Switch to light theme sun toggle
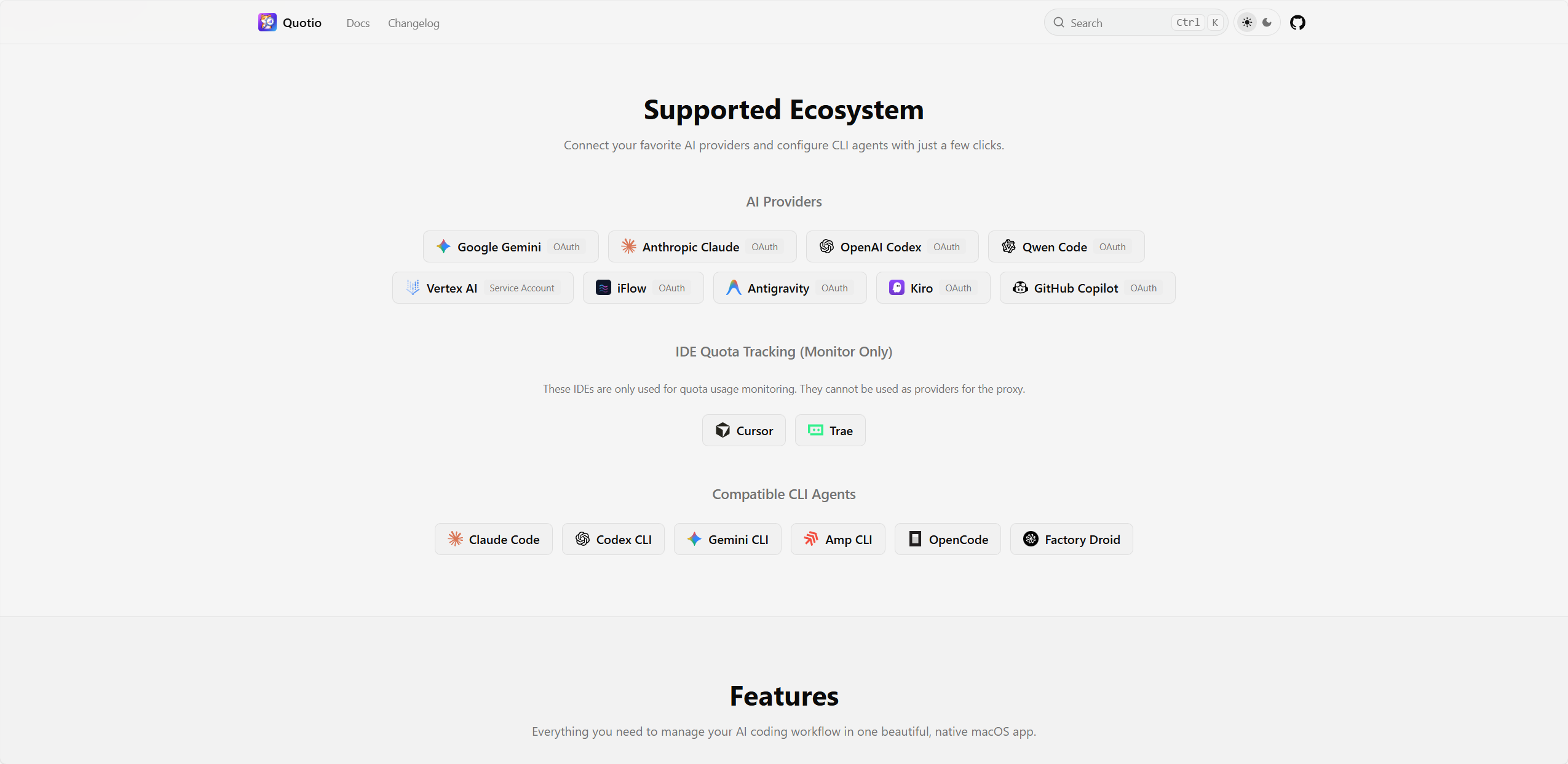The height and width of the screenshot is (764, 1568). [x=1247, y=23]
